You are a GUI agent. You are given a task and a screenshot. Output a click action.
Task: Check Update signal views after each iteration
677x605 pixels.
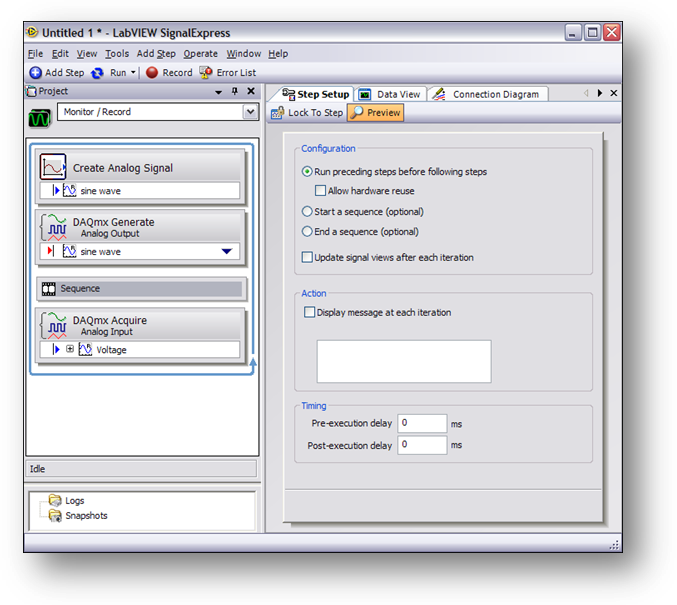(307, 258)
